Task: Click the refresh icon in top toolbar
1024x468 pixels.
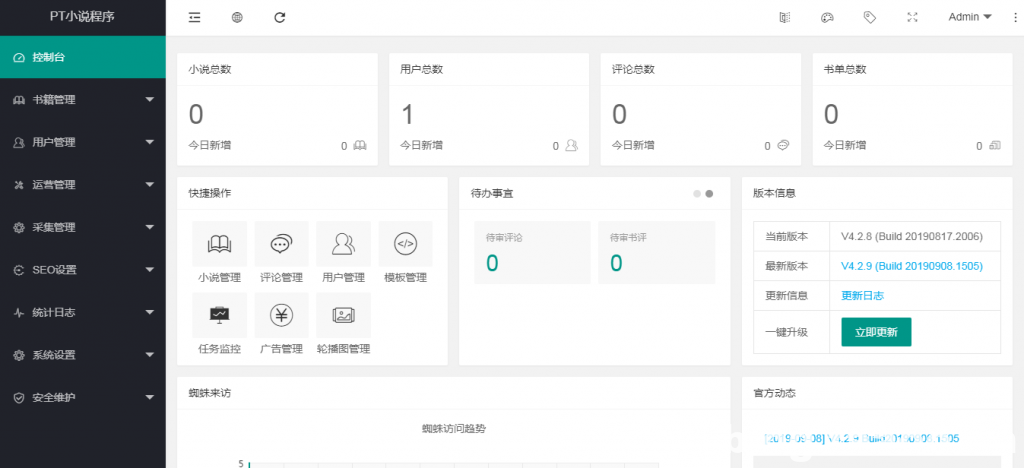Action: 280,17
